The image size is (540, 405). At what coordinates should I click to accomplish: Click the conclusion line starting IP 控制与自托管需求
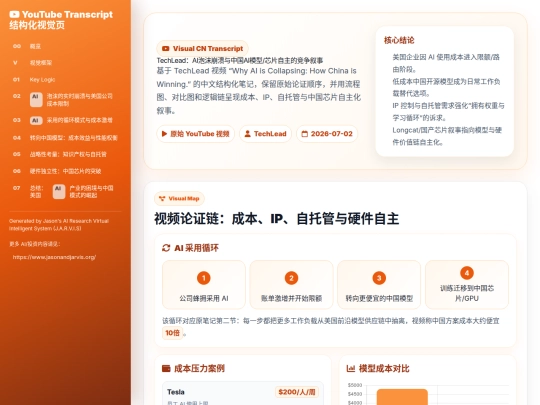point(448,112)
